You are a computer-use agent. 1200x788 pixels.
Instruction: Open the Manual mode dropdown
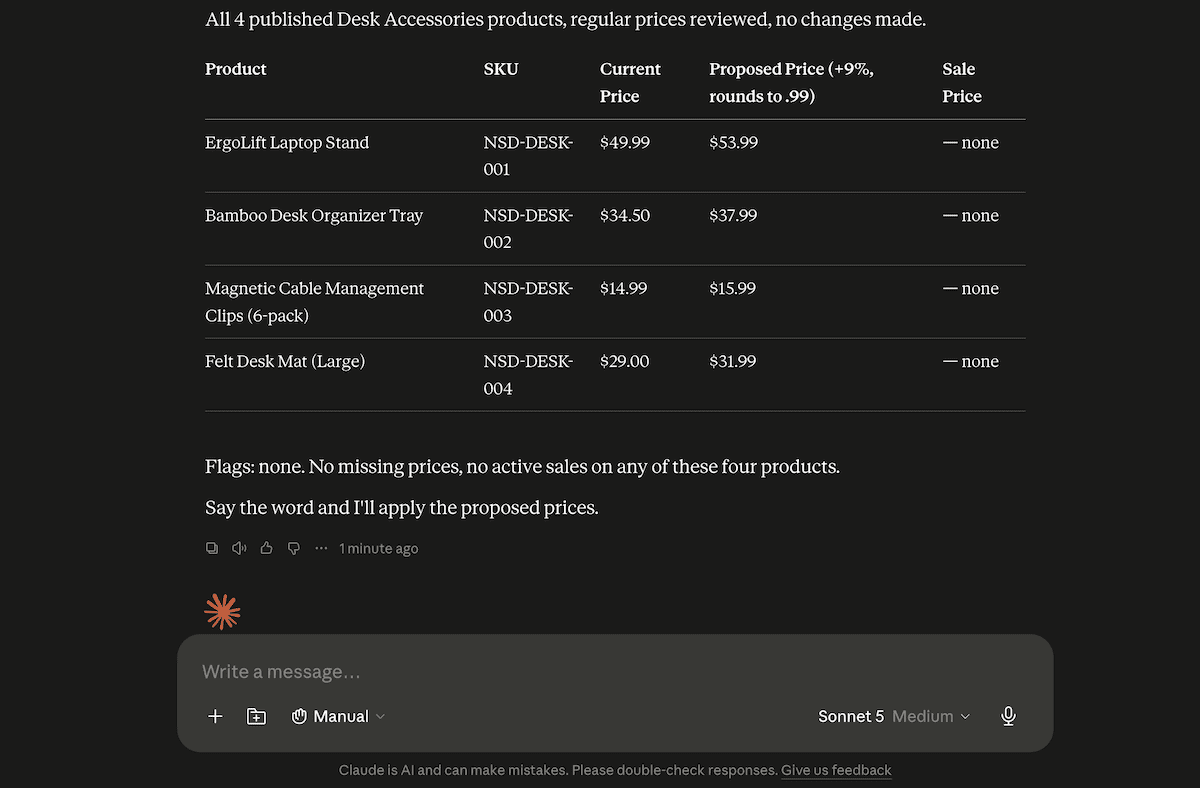point(338,716)
